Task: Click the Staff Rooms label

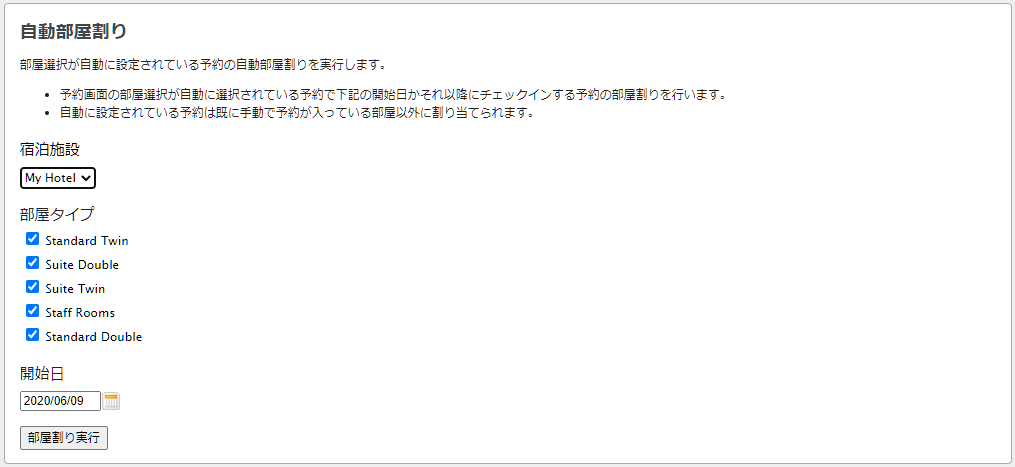Action: [80, 313]
